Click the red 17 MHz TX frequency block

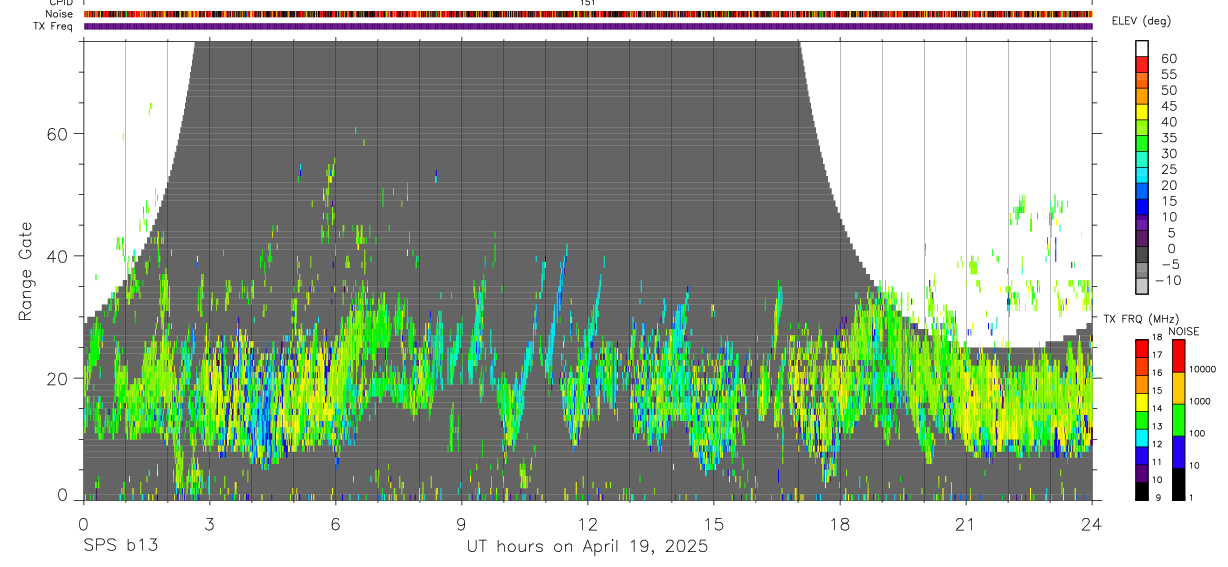(1142, 348)
